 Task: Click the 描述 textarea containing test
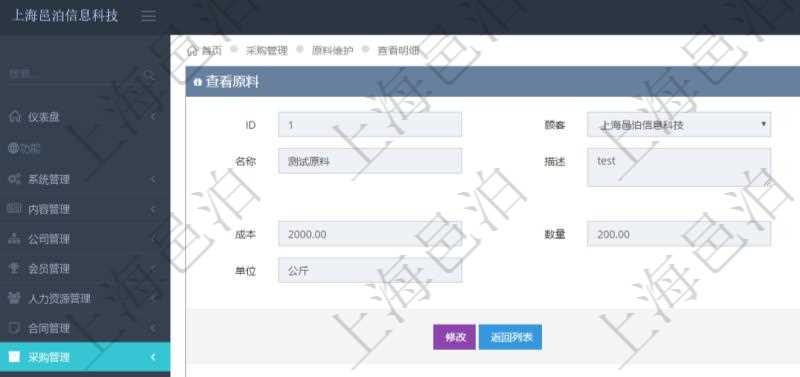(x=679, y=167)
